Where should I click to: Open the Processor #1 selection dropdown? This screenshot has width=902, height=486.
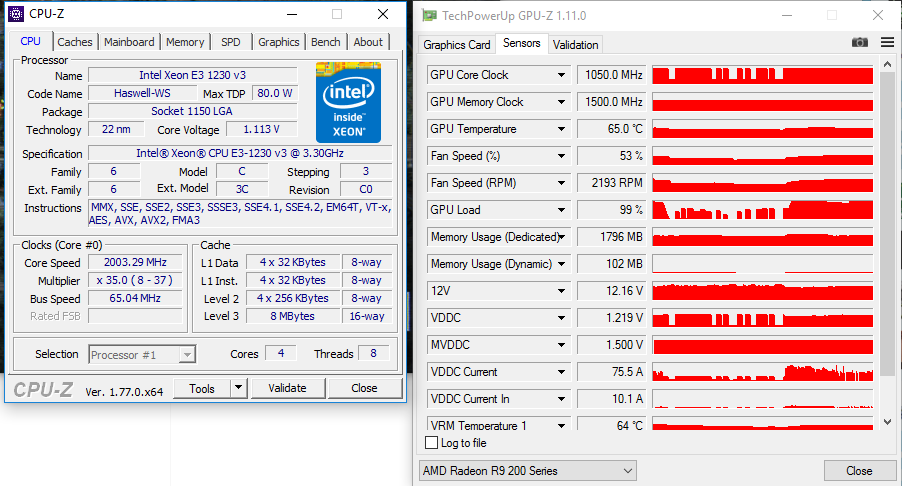(142, 355)
